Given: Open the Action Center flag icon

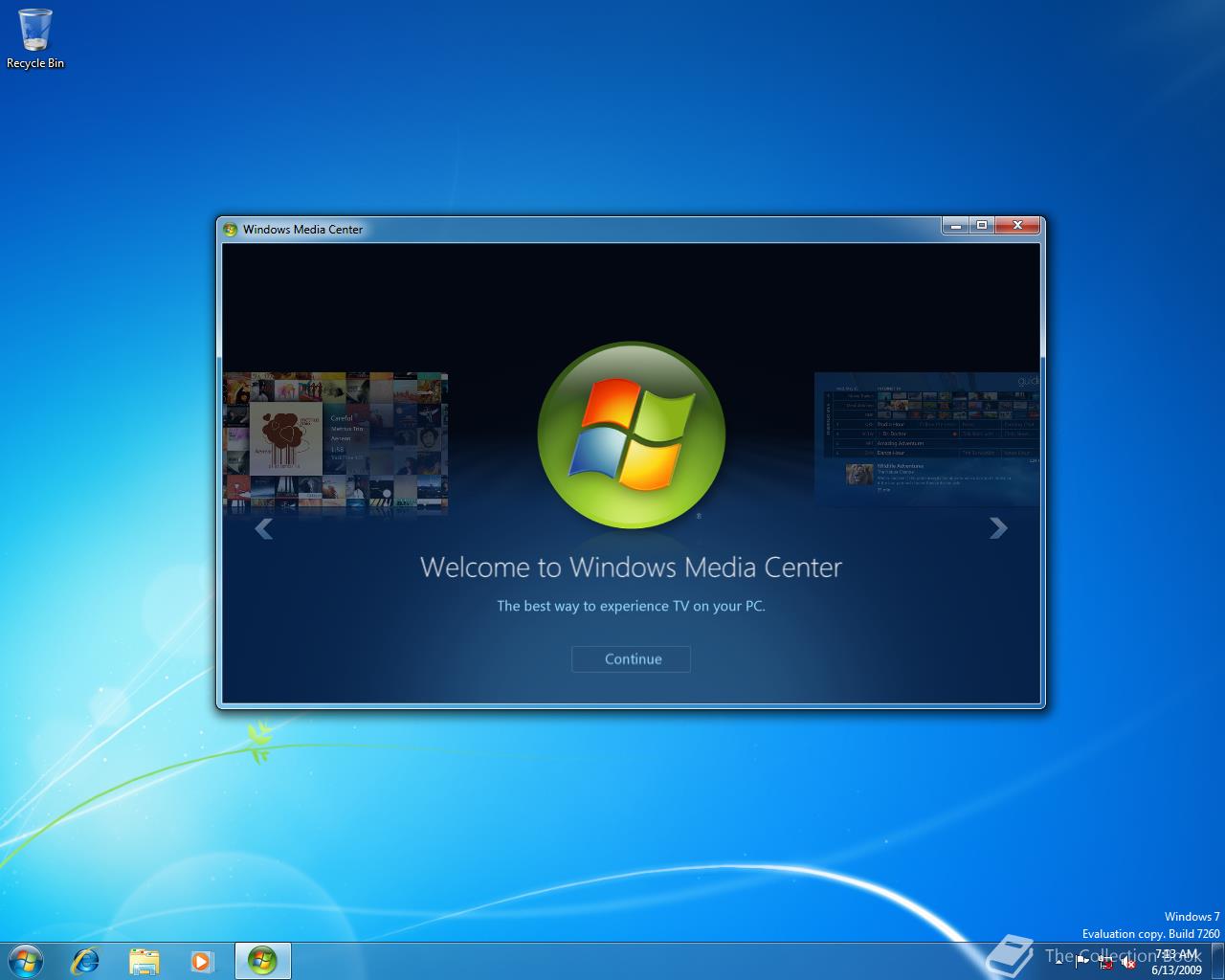Looking at the screenshot, I should tap(1082, 962).
